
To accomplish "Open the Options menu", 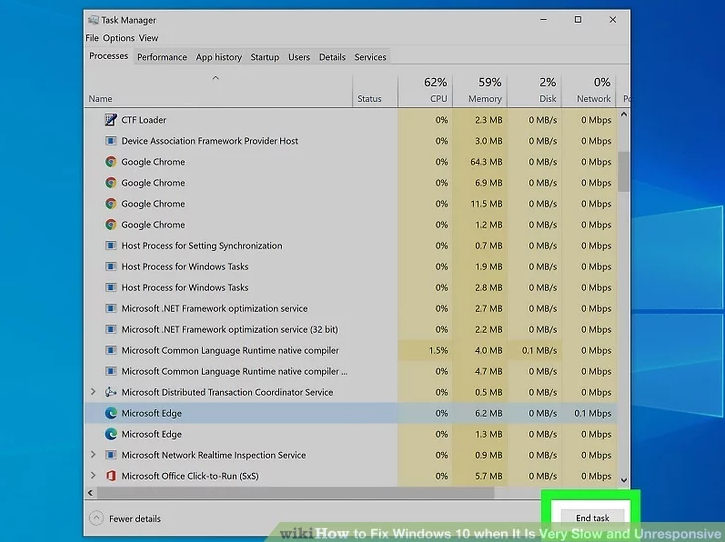I will 118,38.
